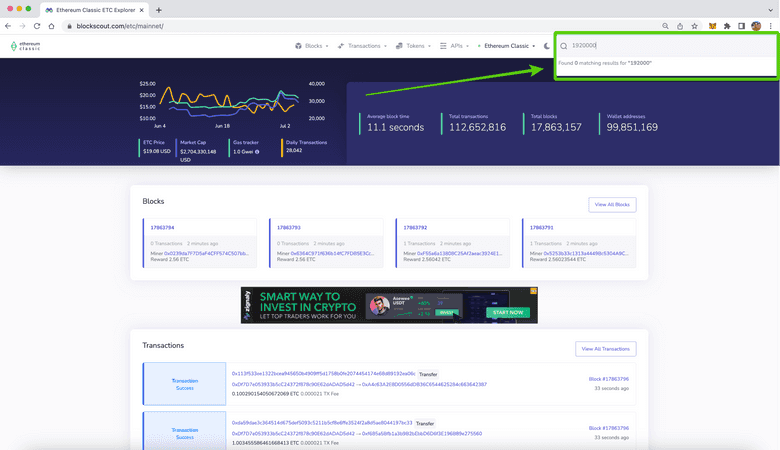Viewport: 780px width, 450px height.
Task: Open block 17863794
Action: (x=162, y=227)
